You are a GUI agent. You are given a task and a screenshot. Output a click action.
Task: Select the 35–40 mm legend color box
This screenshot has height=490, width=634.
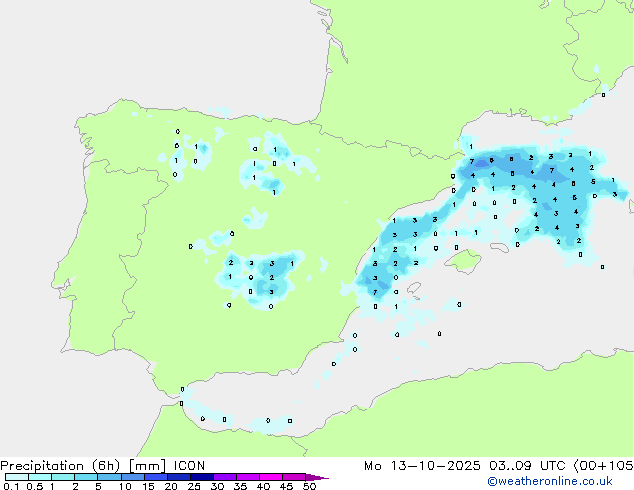247,477
